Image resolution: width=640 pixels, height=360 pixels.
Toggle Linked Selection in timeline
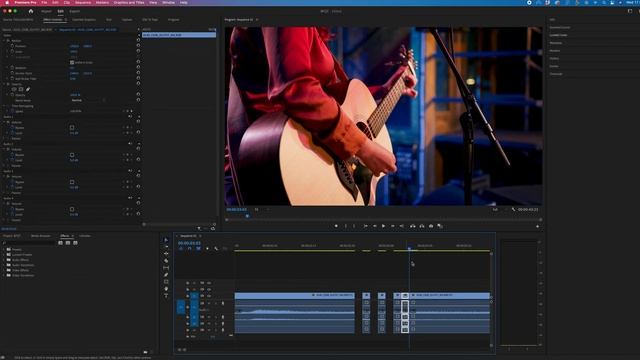click(x=198, y=248)
